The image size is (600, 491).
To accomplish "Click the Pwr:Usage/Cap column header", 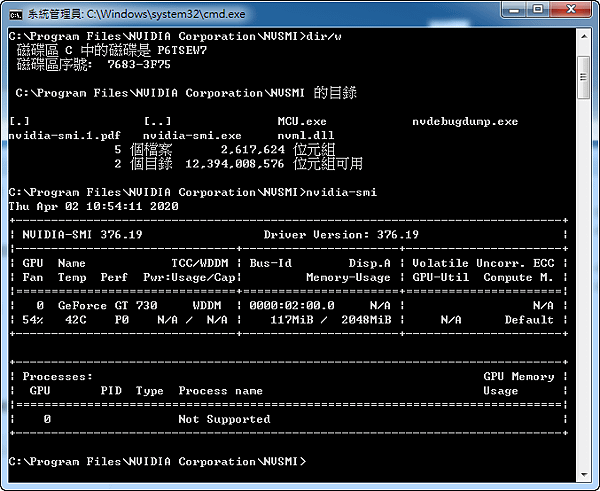I will point(189,277).
